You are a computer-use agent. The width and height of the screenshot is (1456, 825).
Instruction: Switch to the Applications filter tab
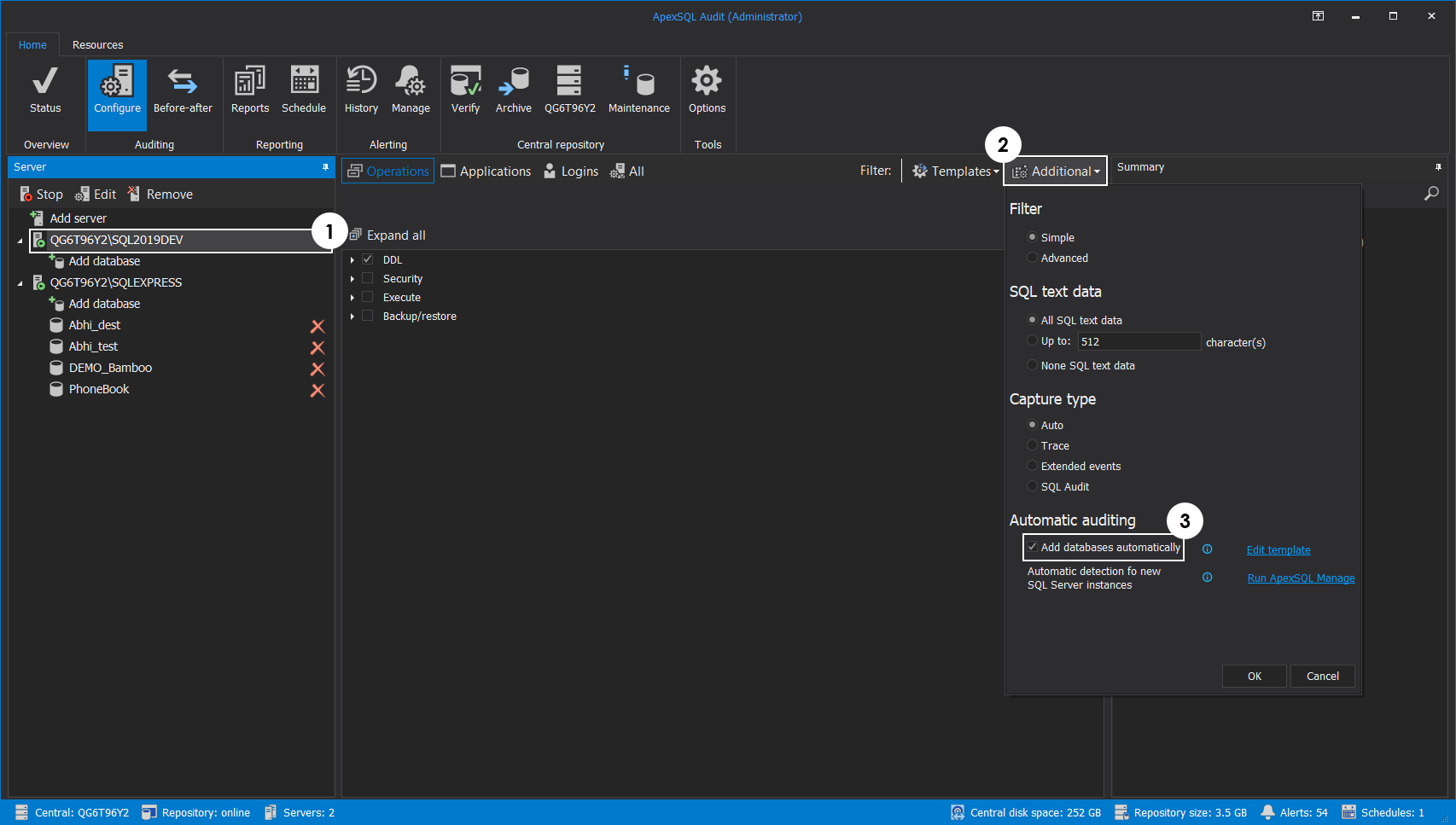pos(486,171)
